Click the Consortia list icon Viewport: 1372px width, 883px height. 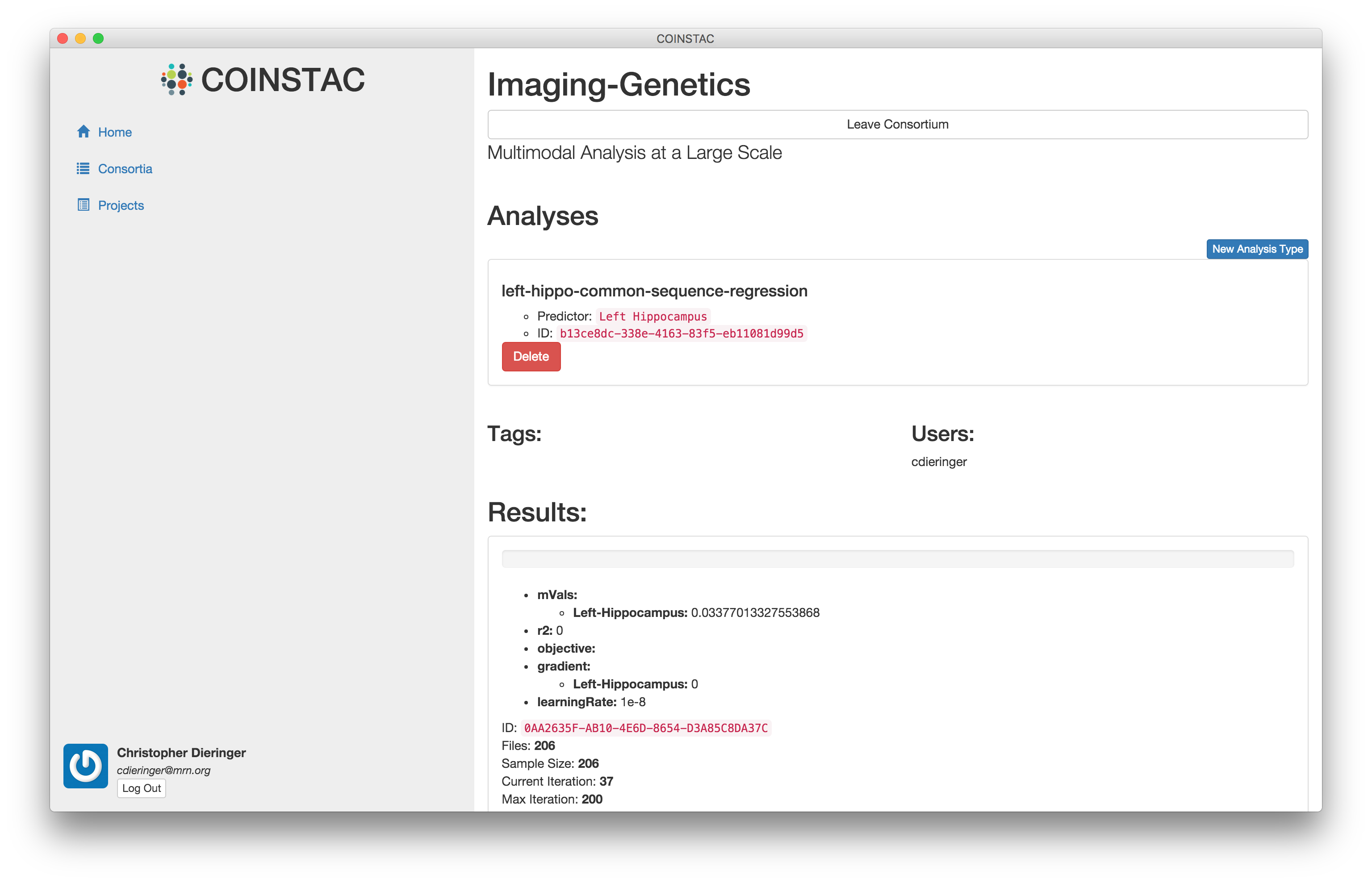[x=83, y=169]
